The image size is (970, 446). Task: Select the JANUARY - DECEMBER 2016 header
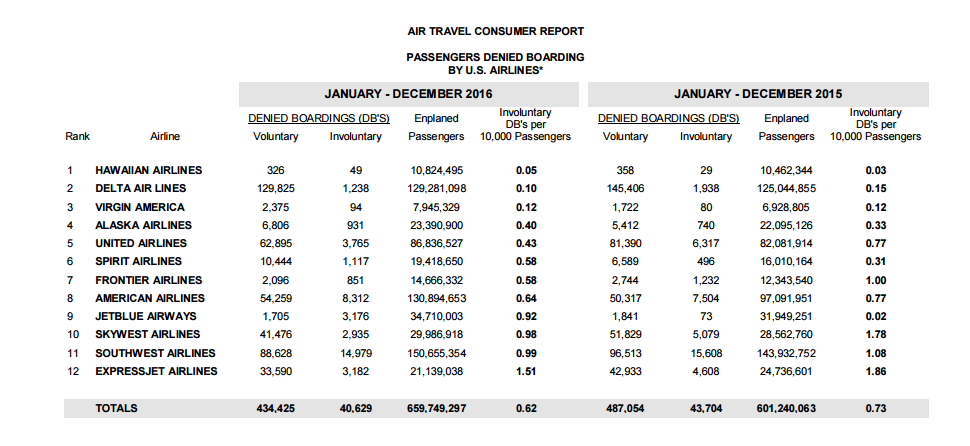click(408, 94)
